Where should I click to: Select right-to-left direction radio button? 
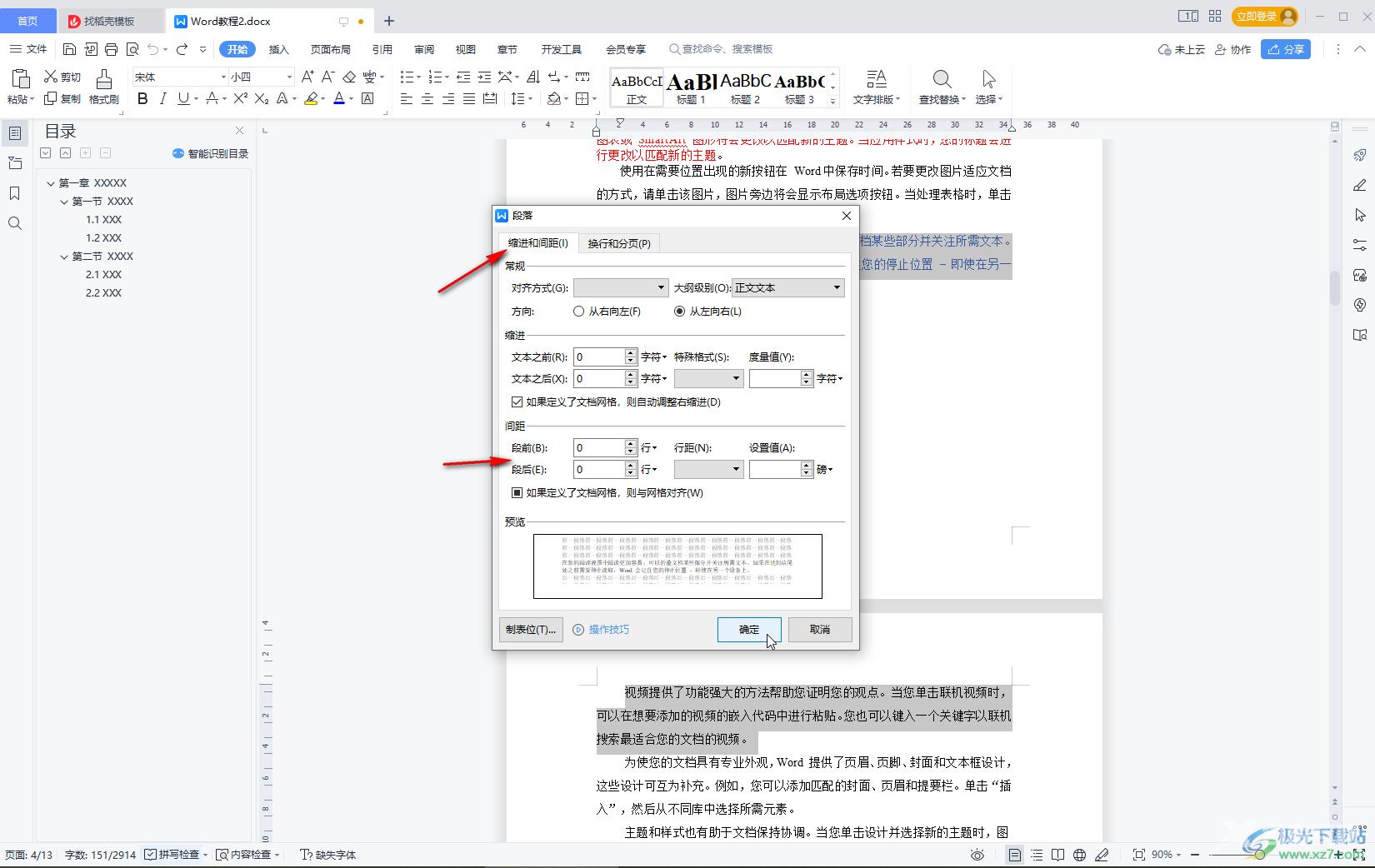click(x=579, y=312)
